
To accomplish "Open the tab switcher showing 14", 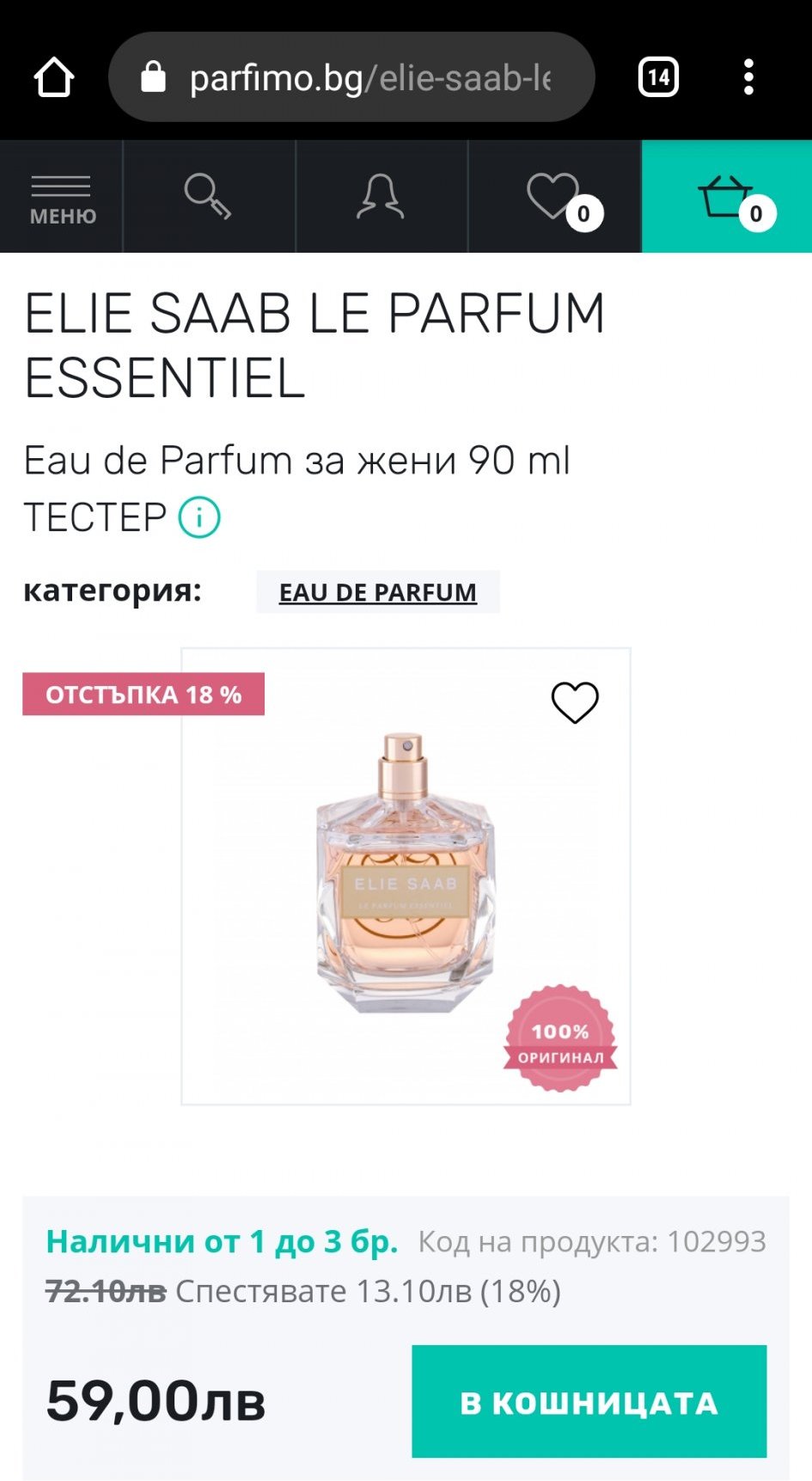I will point(659,77).
